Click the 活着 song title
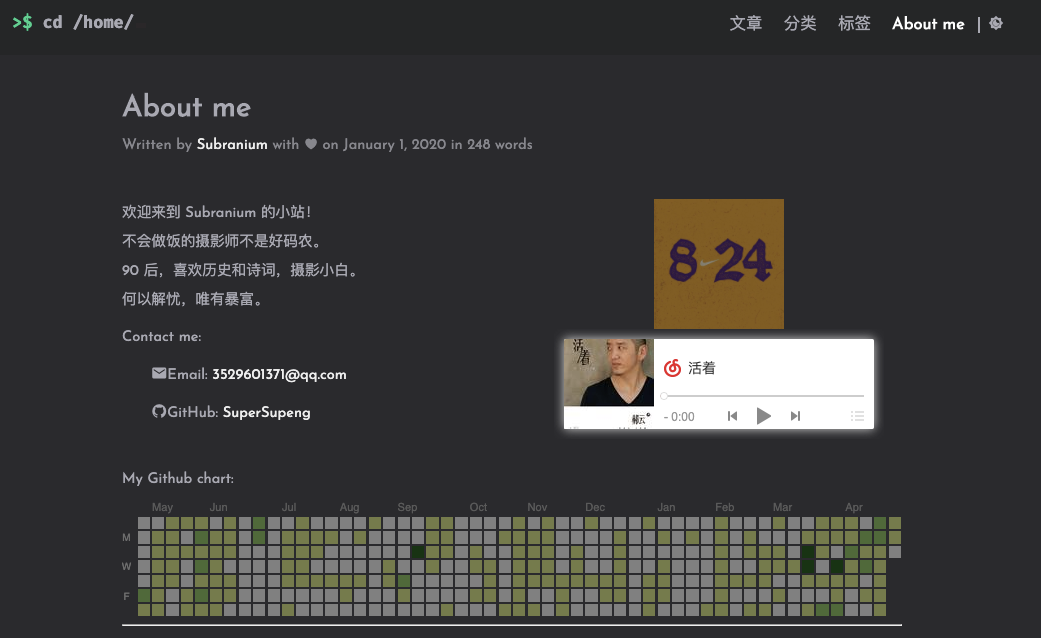 point(702,368)
